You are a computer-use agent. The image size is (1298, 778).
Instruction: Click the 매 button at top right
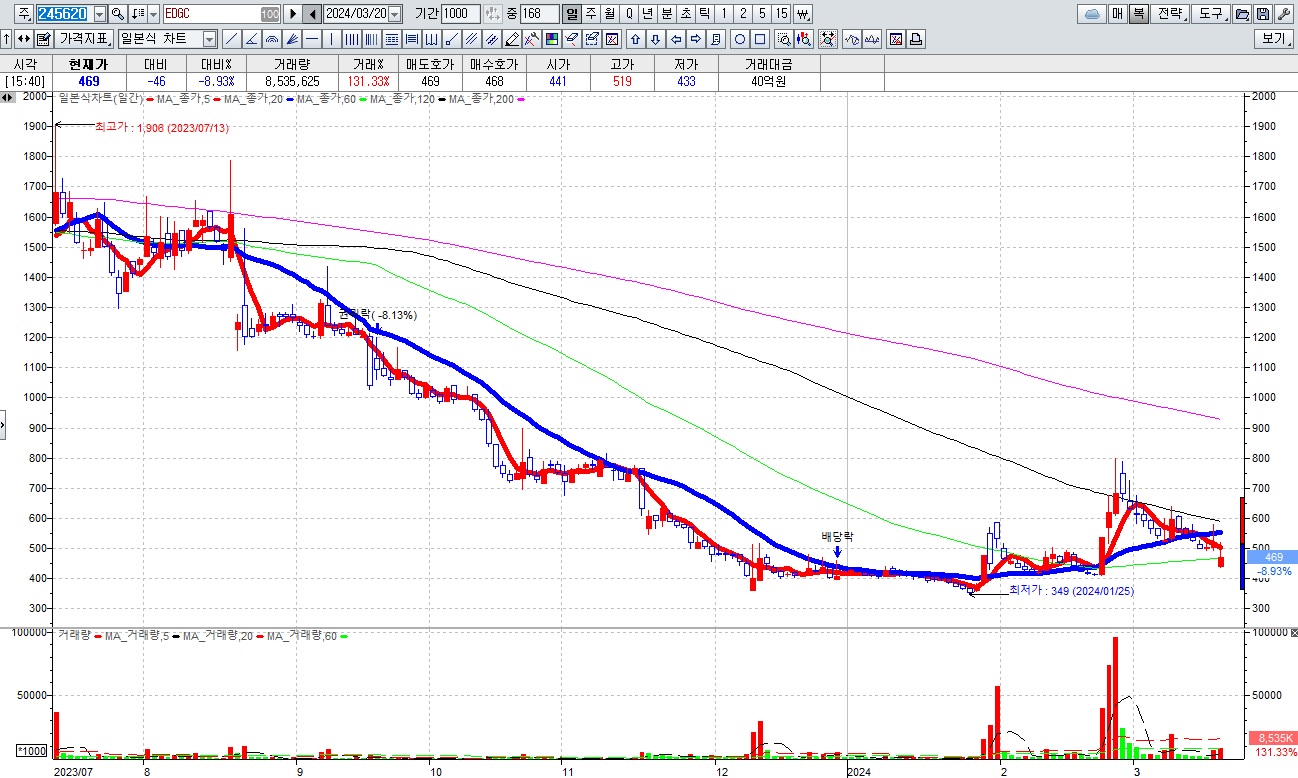pos(1118,14)
